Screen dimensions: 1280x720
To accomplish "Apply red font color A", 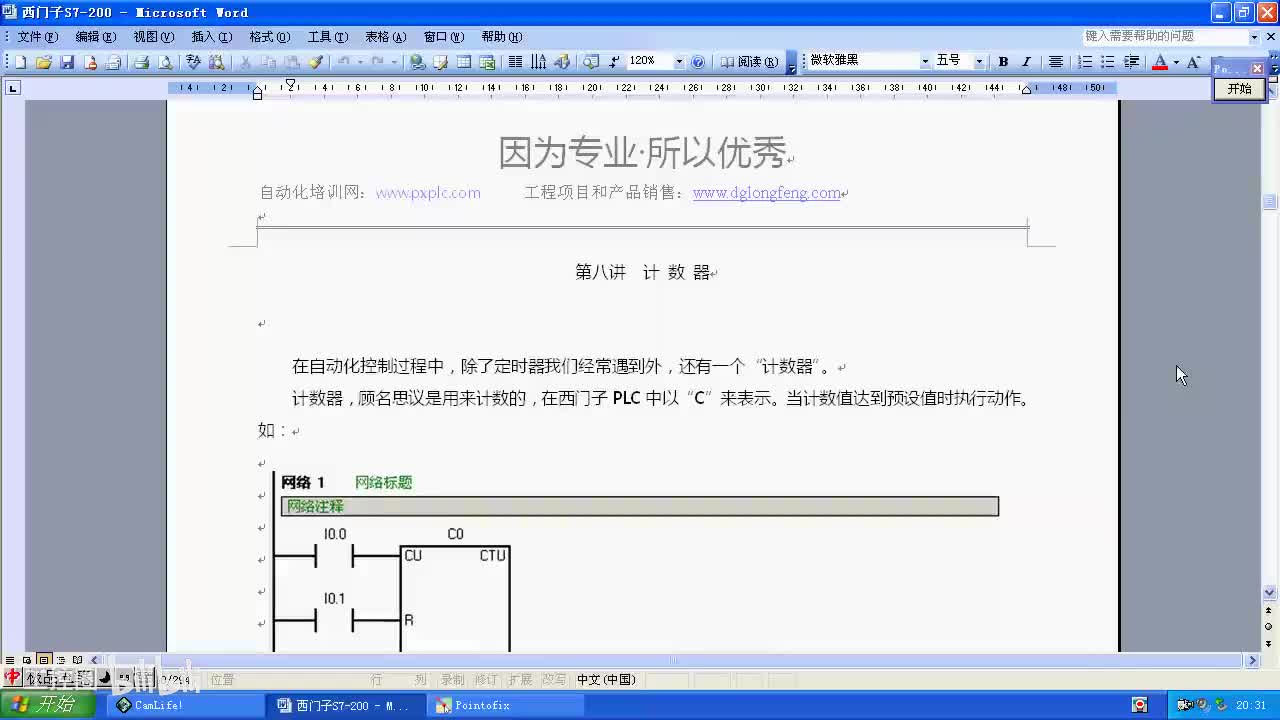I will (1160, 62).
